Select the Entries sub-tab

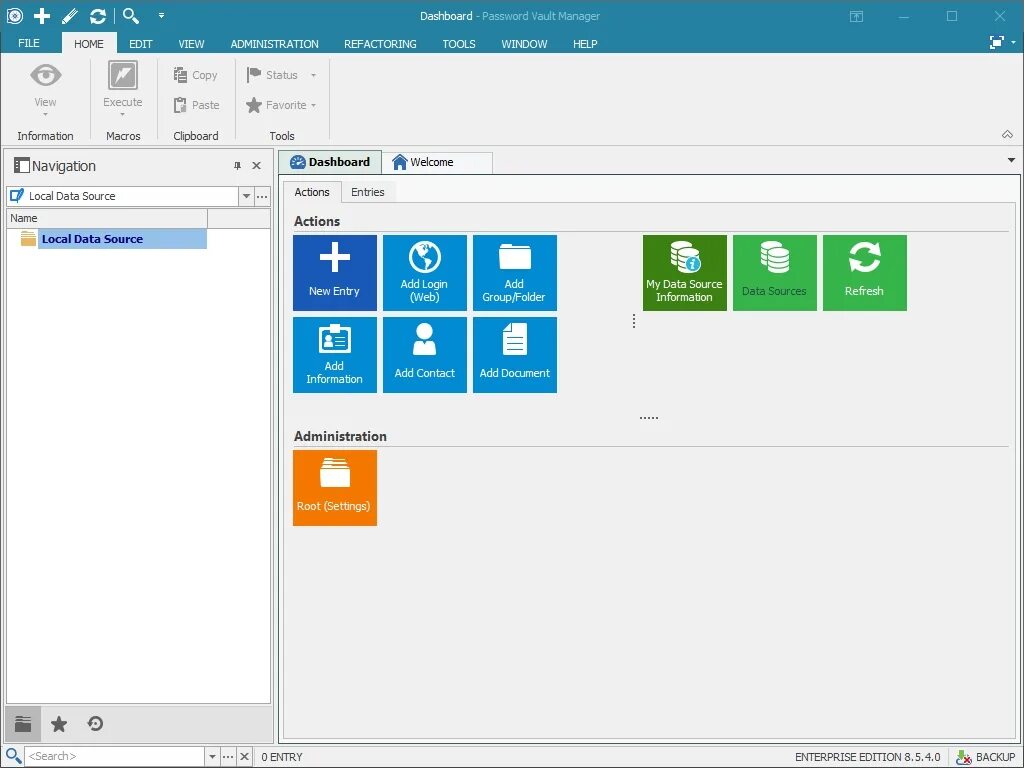pyautogui.click(x=368, y=192)
